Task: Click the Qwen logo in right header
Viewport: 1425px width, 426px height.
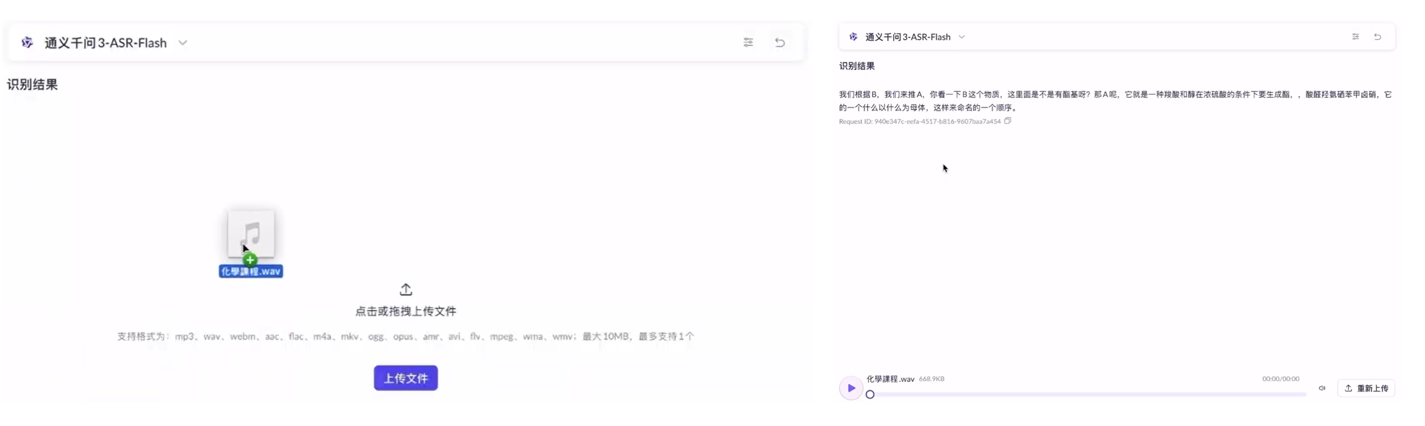Action: (x=853, y=37)
